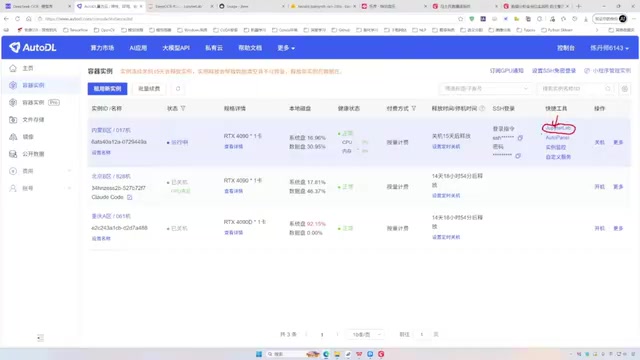Screen dimensions: 640x360
Task: Expand the 更多 dropdown in top nav
Action: coord(286,48)
